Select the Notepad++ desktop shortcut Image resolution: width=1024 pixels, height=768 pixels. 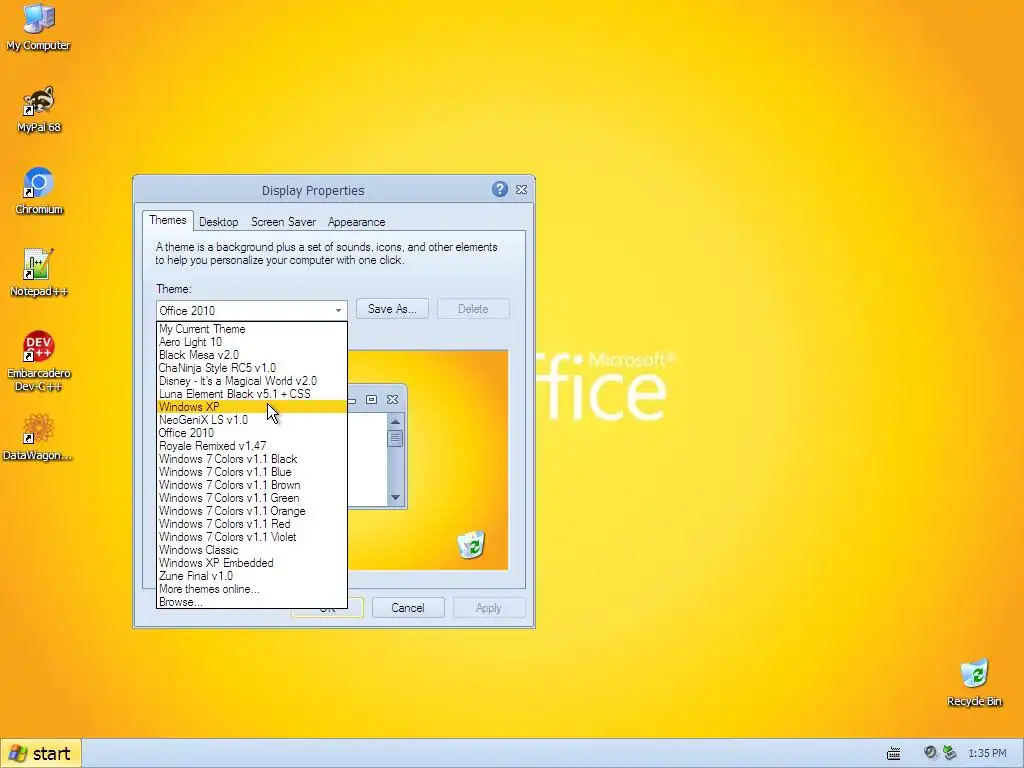39,274
